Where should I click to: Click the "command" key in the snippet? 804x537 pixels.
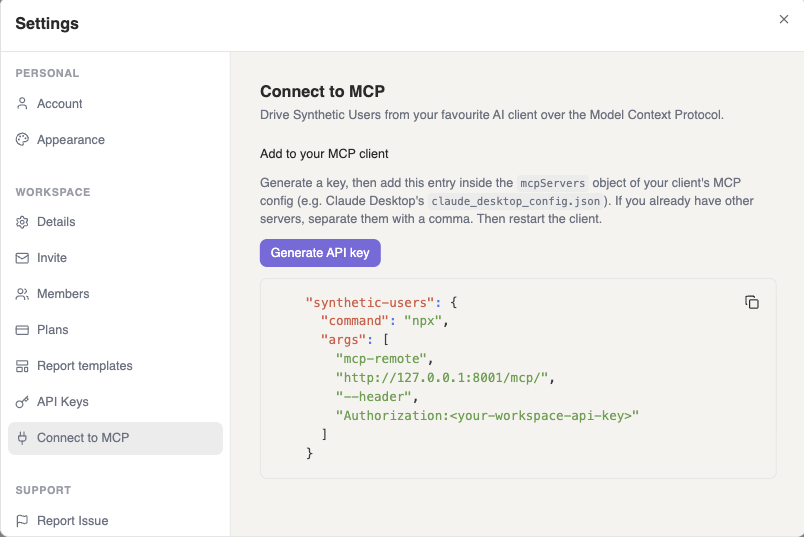point(355,321)
